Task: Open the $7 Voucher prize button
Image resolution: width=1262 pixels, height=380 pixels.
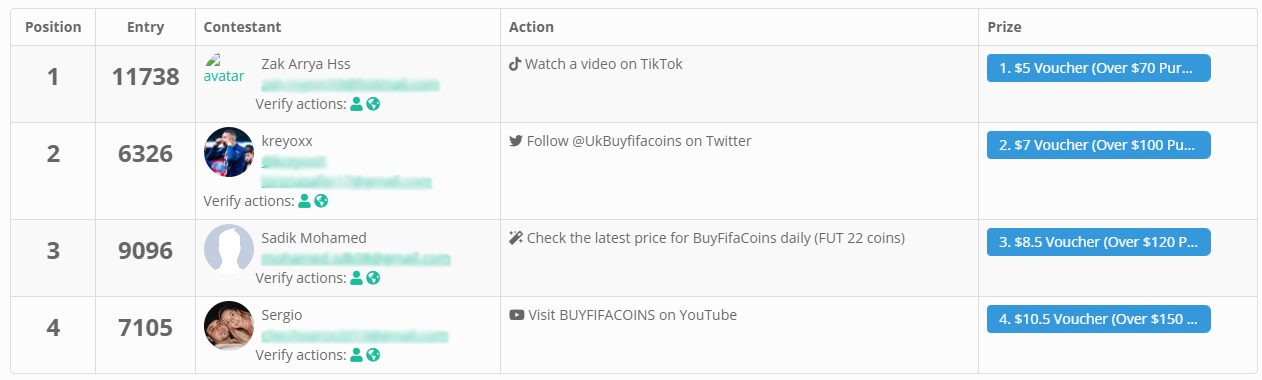Action: [x=1099, y=145]
